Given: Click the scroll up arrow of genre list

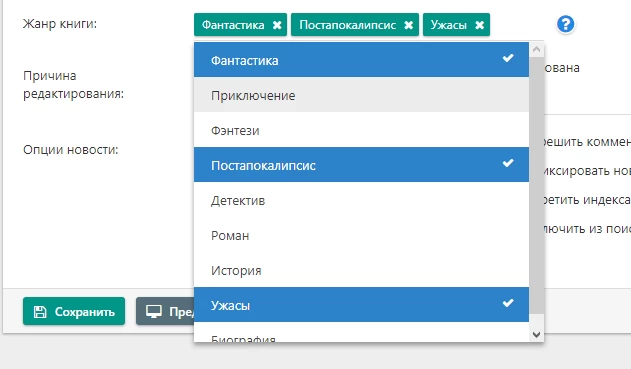Looking at the screenshot, I should coord(536,49).
